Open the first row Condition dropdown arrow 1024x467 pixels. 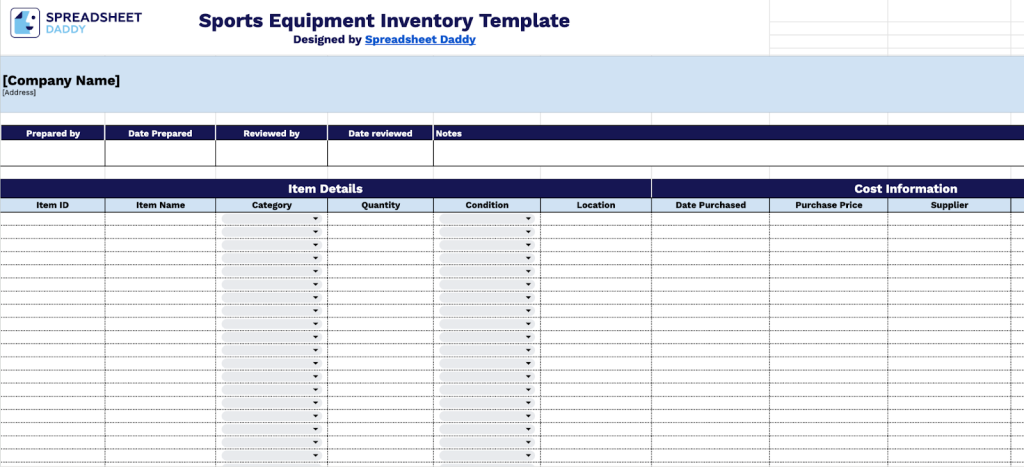tap(527, 219)
